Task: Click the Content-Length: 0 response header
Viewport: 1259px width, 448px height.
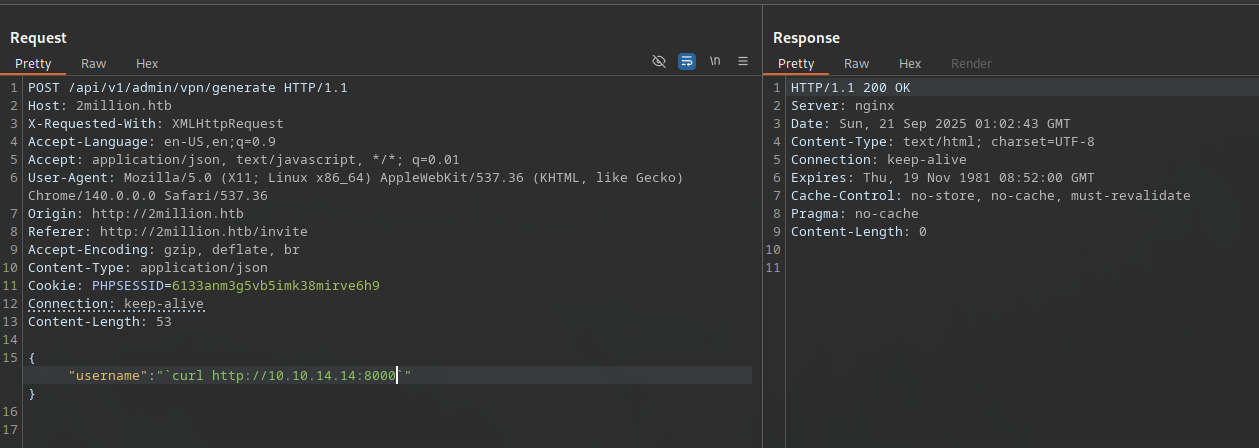Action: click(858, 232)
